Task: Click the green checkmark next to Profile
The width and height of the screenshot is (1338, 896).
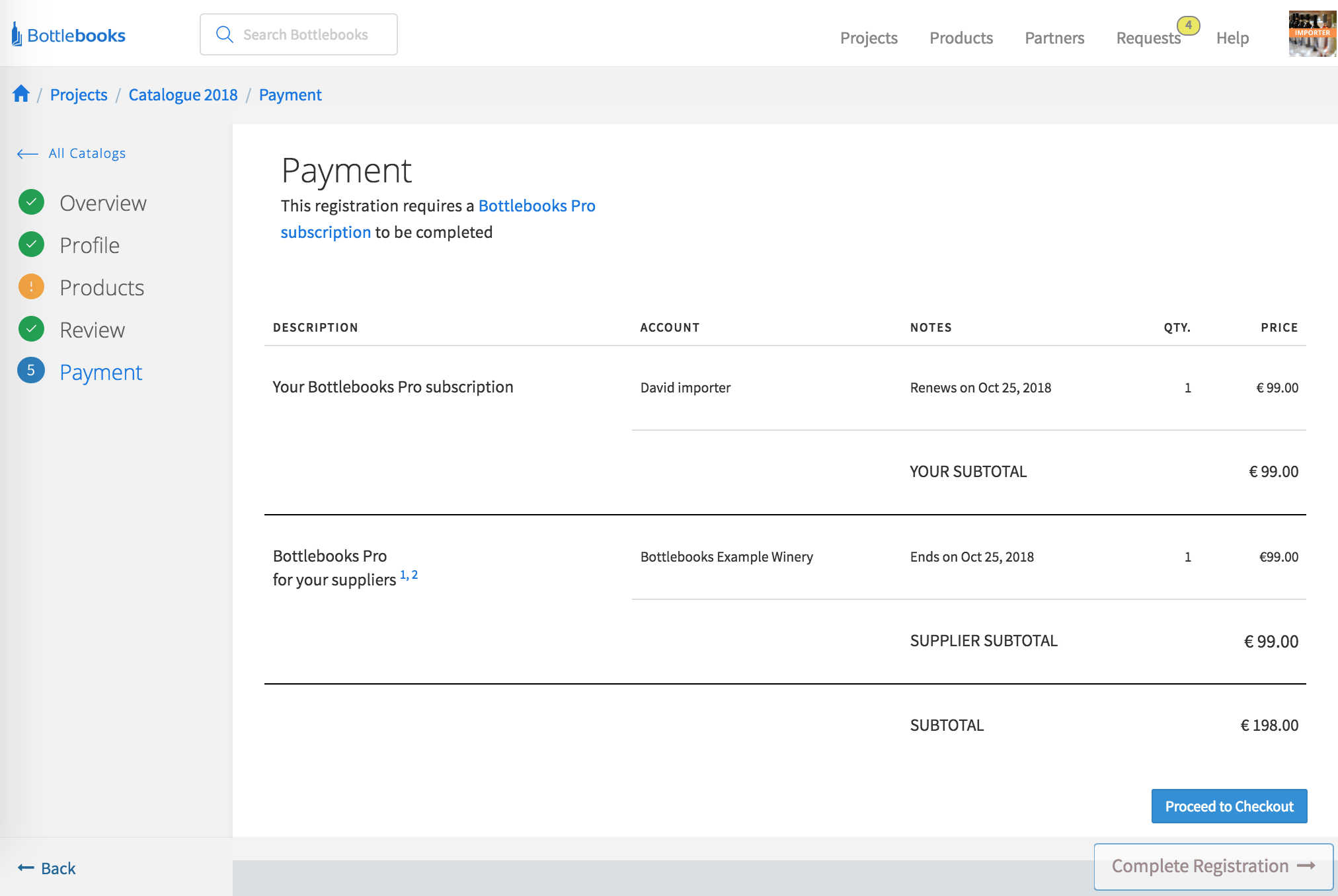Action: (31, 244)
